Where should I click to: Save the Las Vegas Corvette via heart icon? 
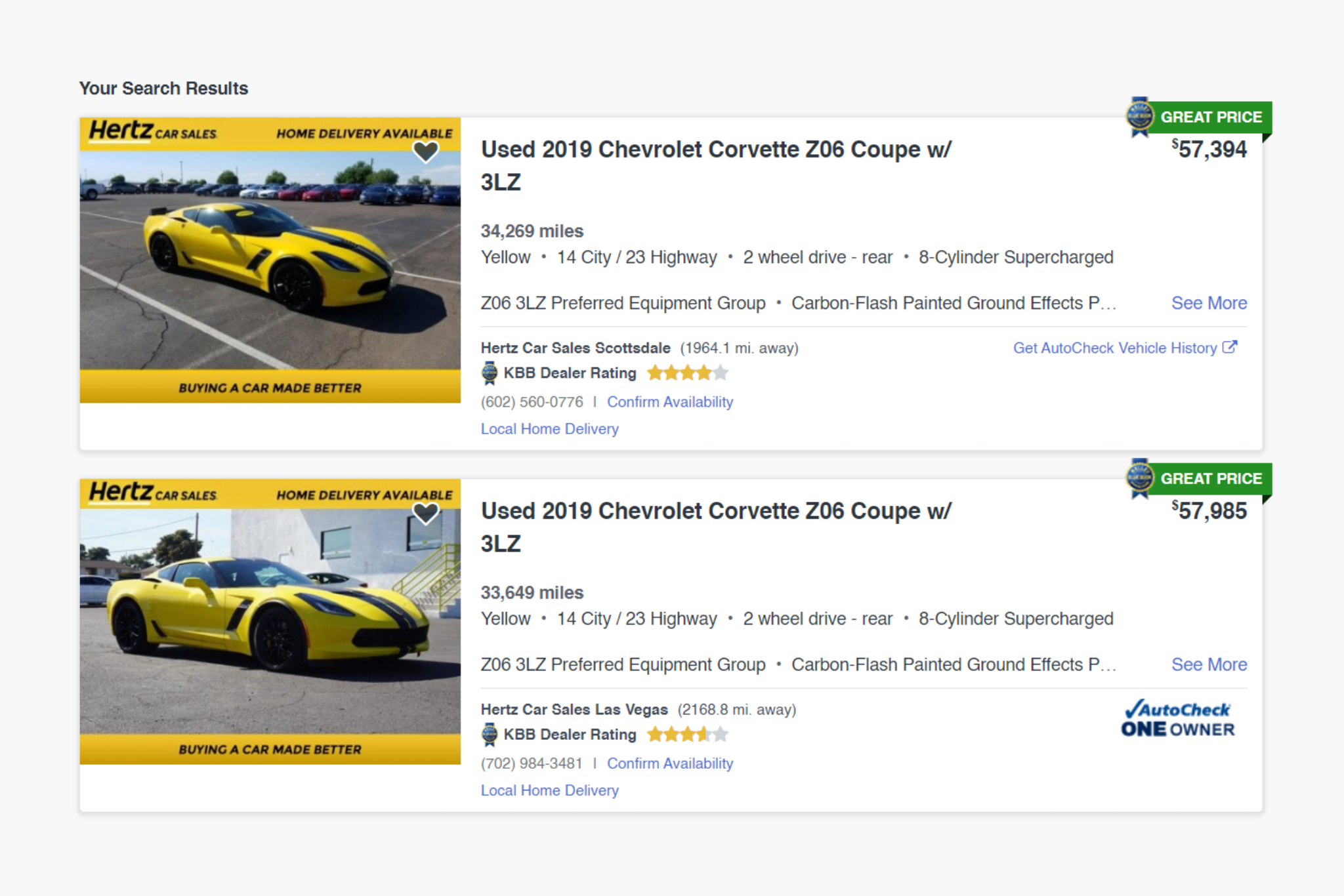[425, 513]
